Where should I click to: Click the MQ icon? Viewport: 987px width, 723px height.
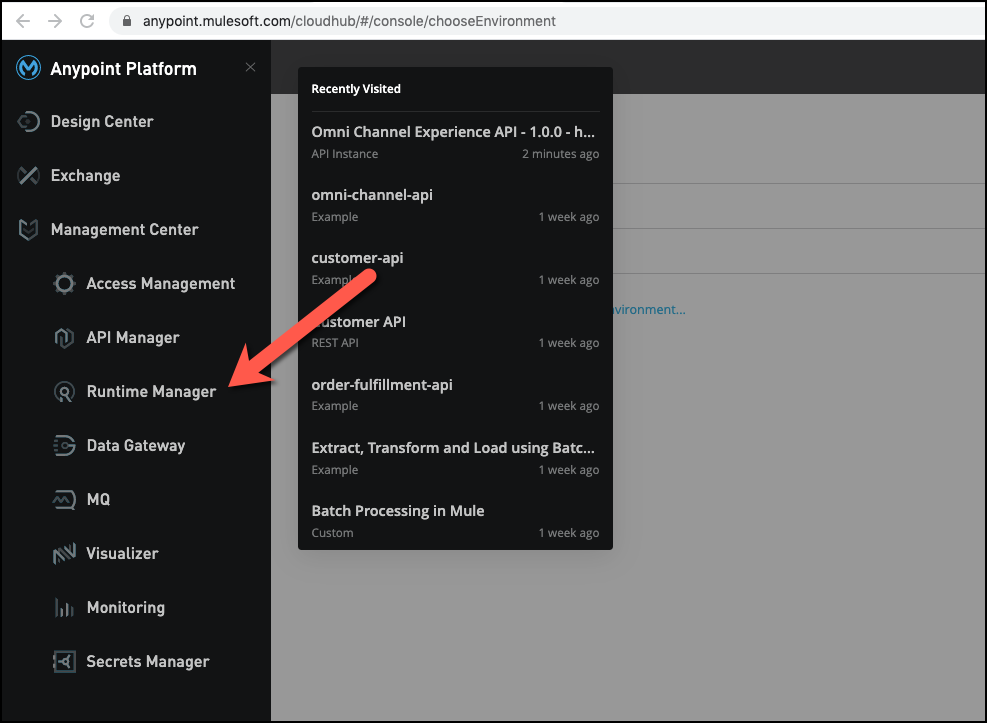(64, 500)
